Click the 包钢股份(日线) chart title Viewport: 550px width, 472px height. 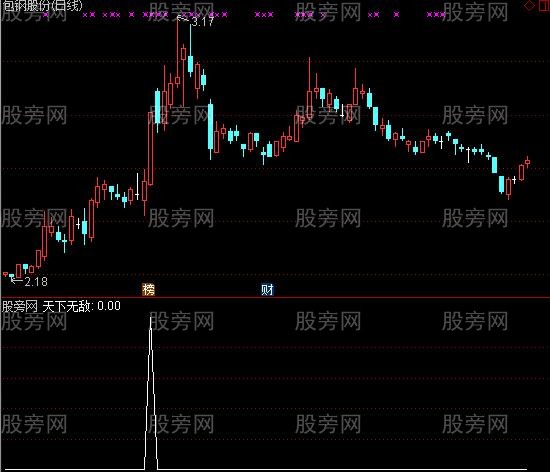point(42,5)
